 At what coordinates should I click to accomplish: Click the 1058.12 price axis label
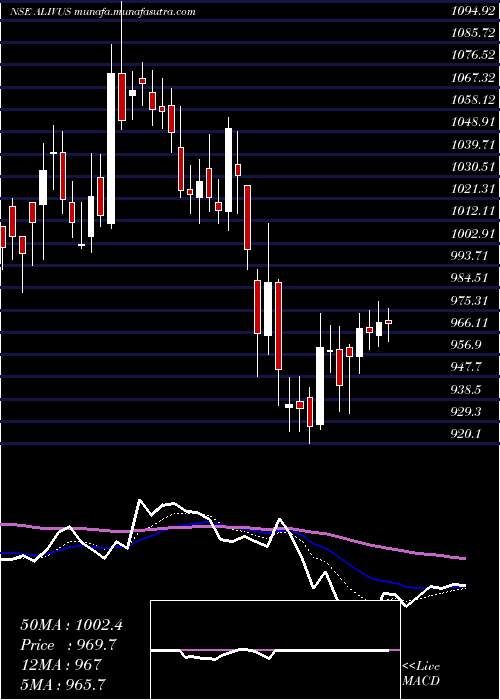click(473, 100)
